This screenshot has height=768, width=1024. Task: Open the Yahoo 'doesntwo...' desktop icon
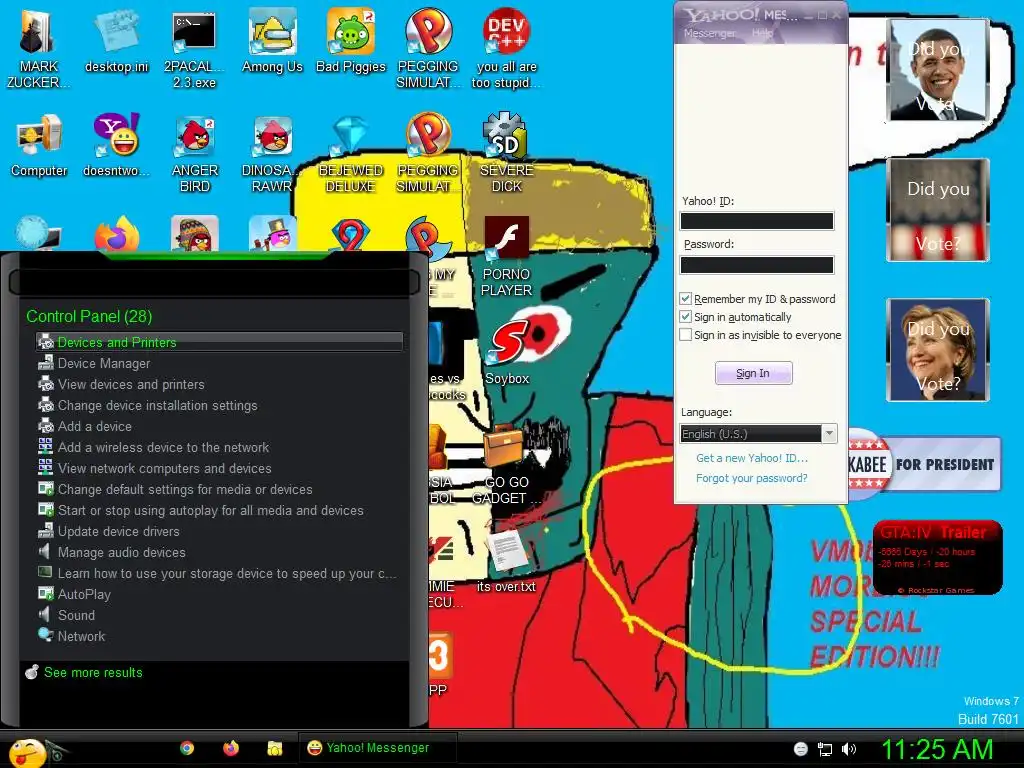click(116, 145)
